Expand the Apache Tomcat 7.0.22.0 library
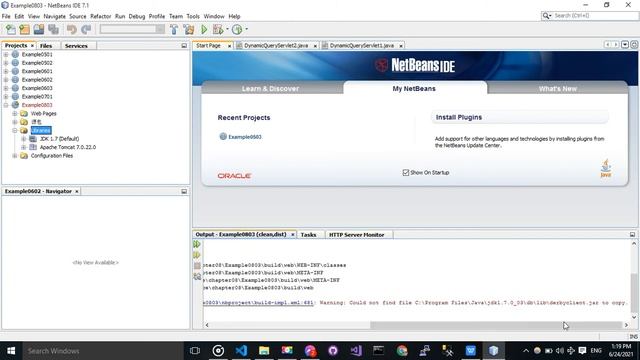640x360 pixels. point(24,147)
